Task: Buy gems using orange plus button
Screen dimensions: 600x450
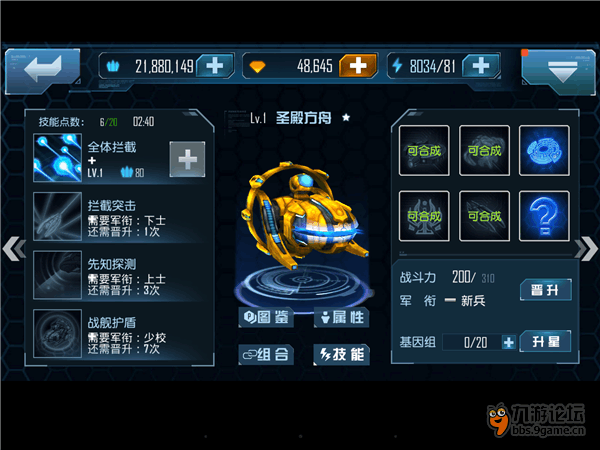Action: click(358, 66)
